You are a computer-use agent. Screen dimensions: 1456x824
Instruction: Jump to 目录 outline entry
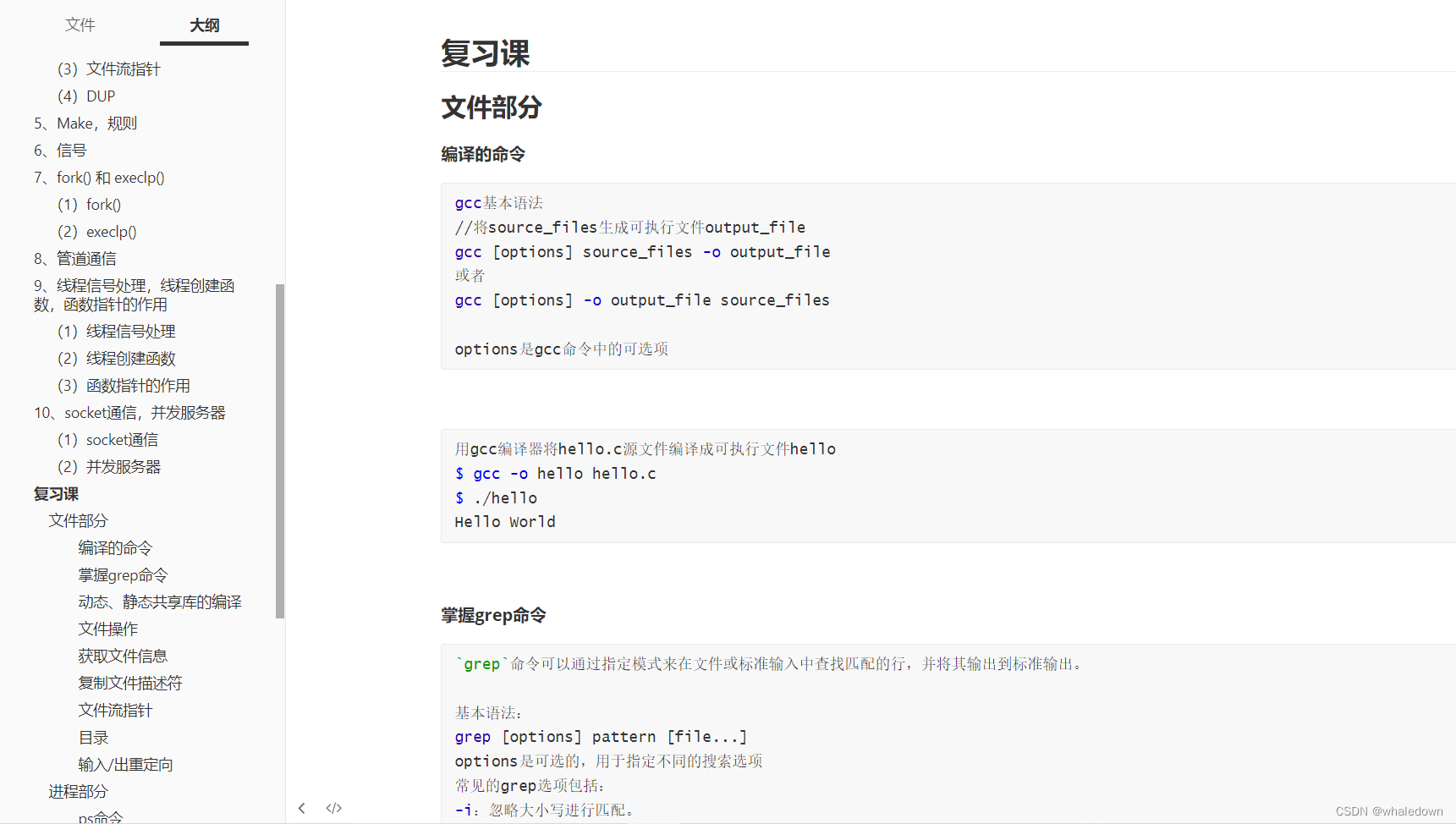(x=93, y=737)
